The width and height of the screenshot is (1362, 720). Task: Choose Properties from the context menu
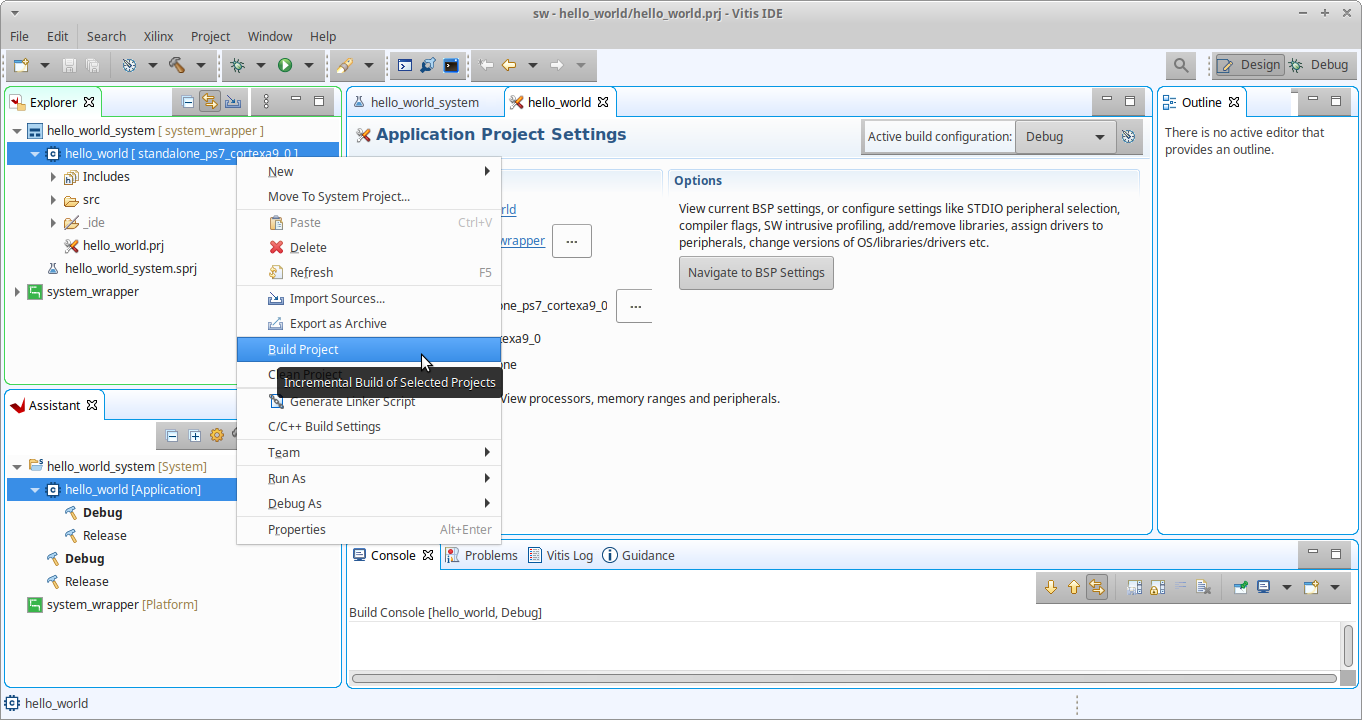coord(297,529)
